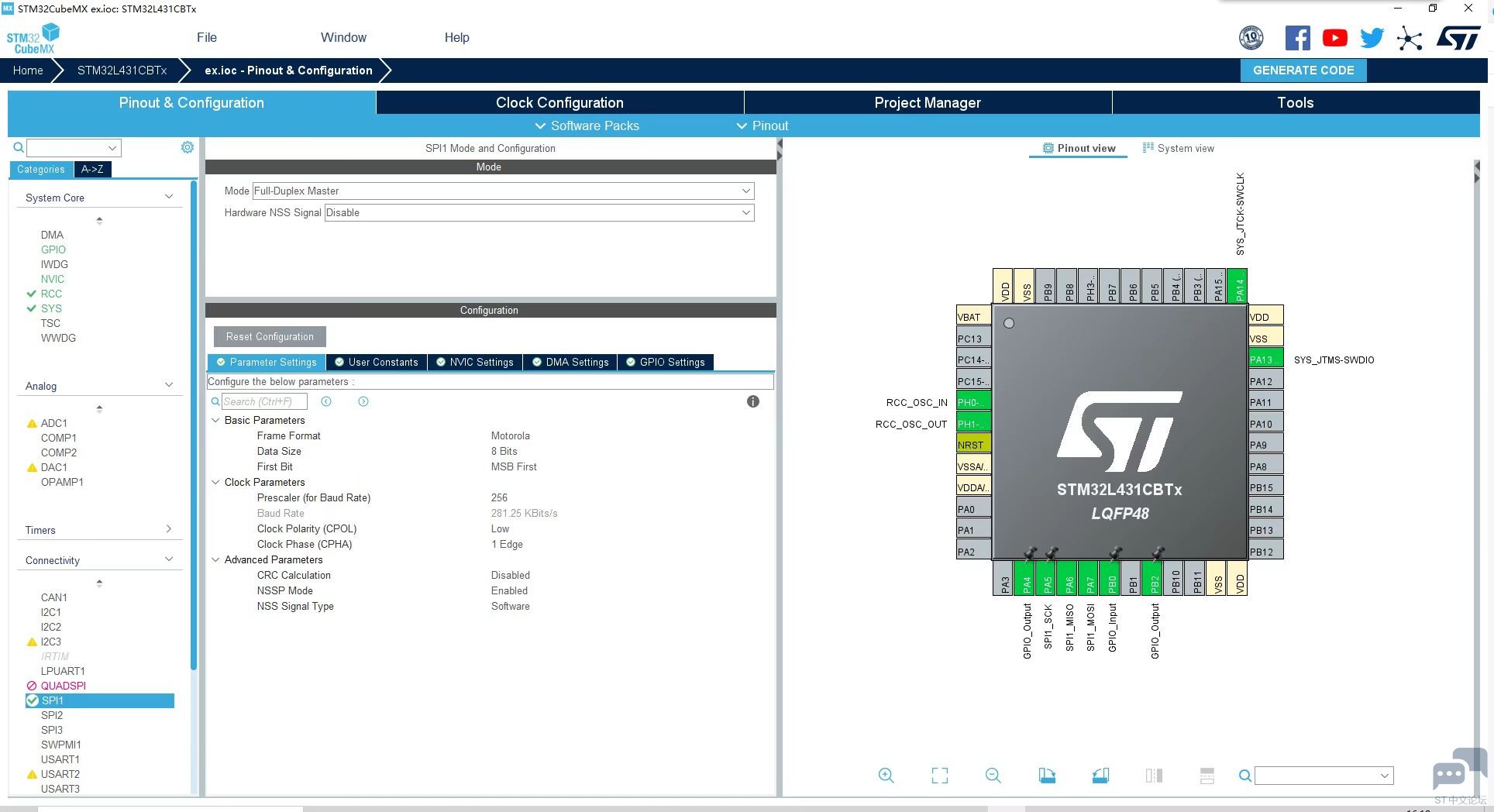The width and height of the screenshot is (1494, 812).
Task: Click Reset Configuration button
Action: [270, 336]
